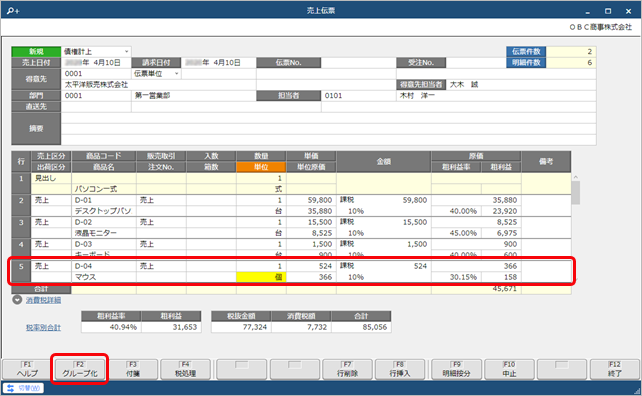Click the 摘要 first line field
The image size is (642, 396).
tap(328, 118)
